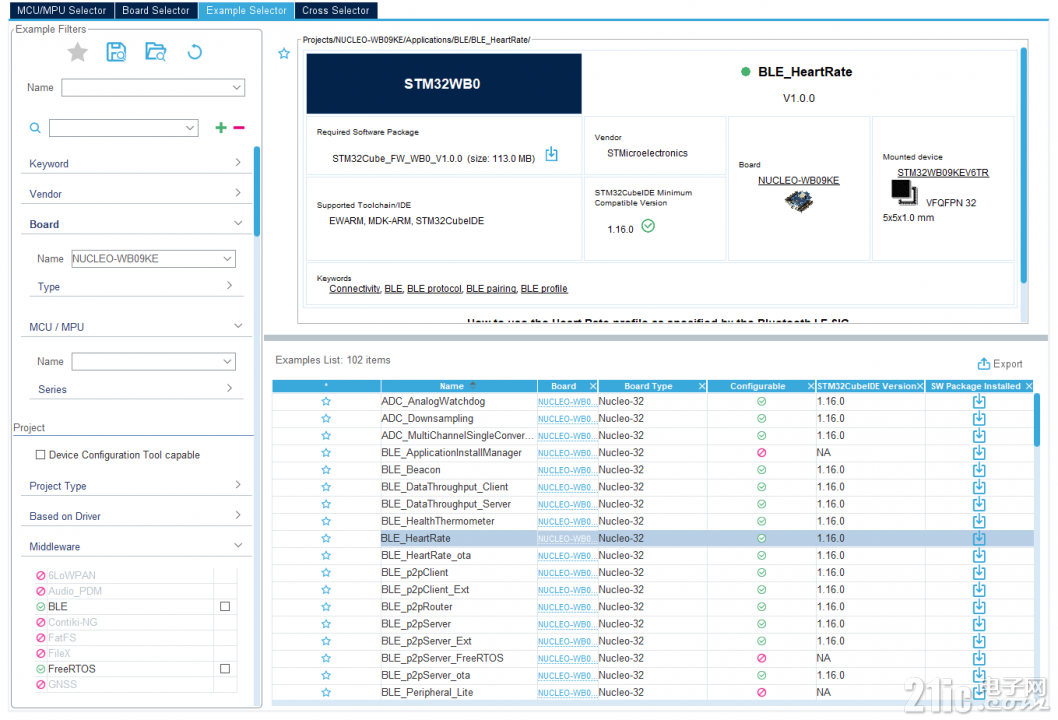Viewport: 1058px width, 720px height.
Task: Star the ADC_AnalogWatchdog example
Action: point(326,401)
